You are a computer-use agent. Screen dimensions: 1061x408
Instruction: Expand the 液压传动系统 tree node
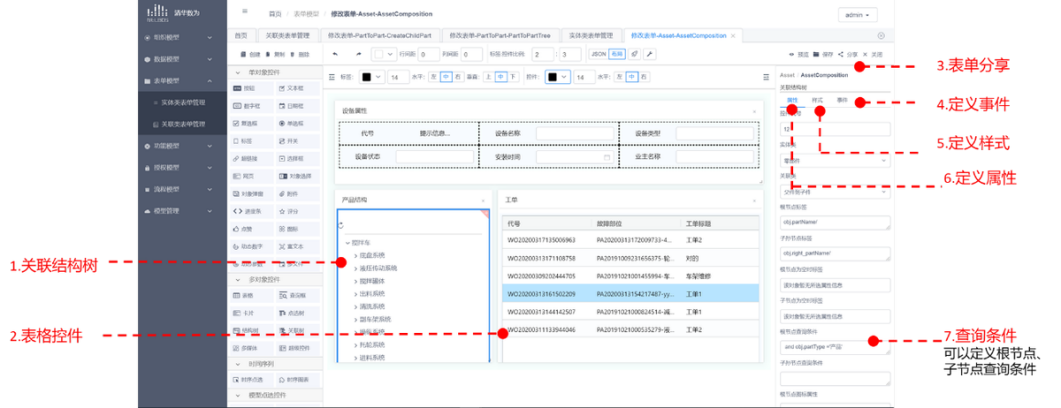click(x=355, y=268)
